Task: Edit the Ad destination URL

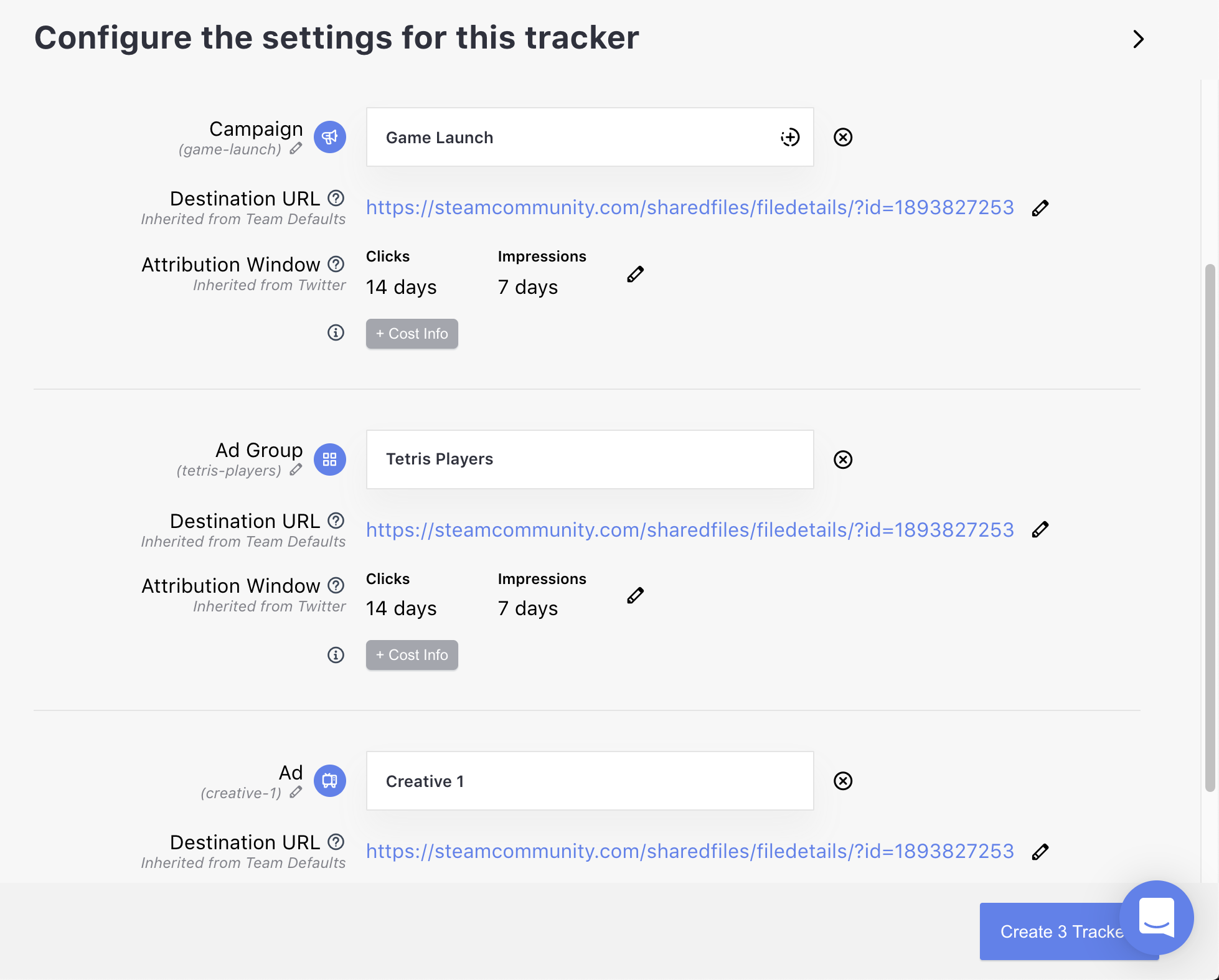Action: [x=1040, y=852]
